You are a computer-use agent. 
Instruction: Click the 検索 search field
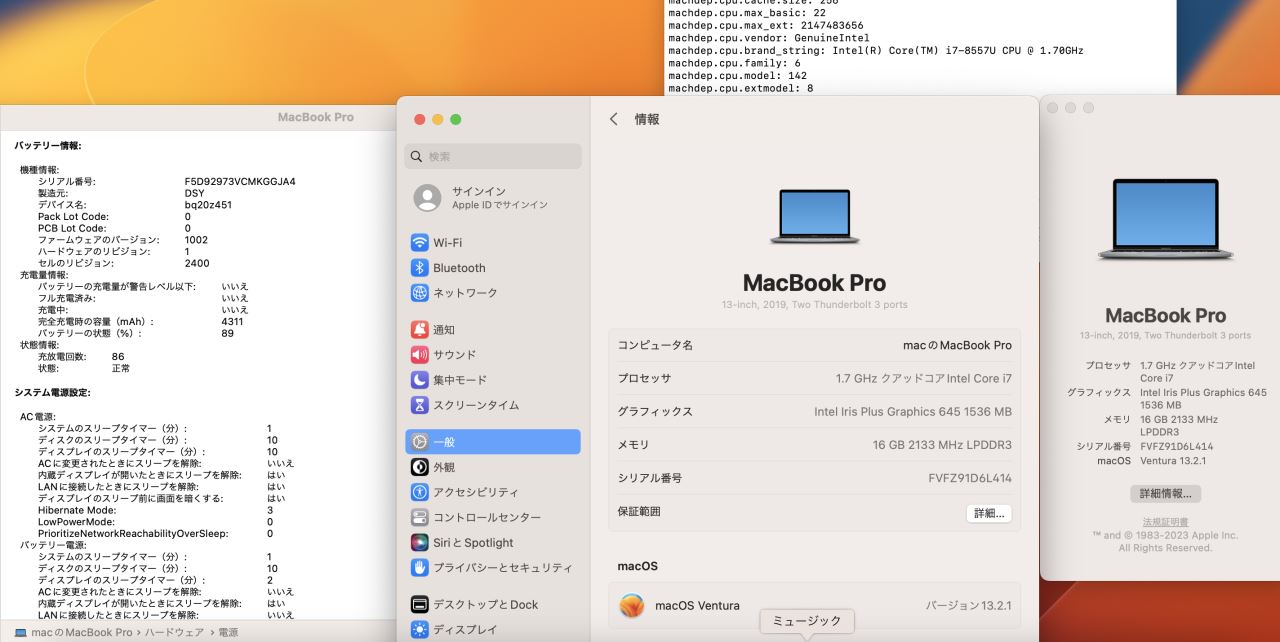(493, 156)
